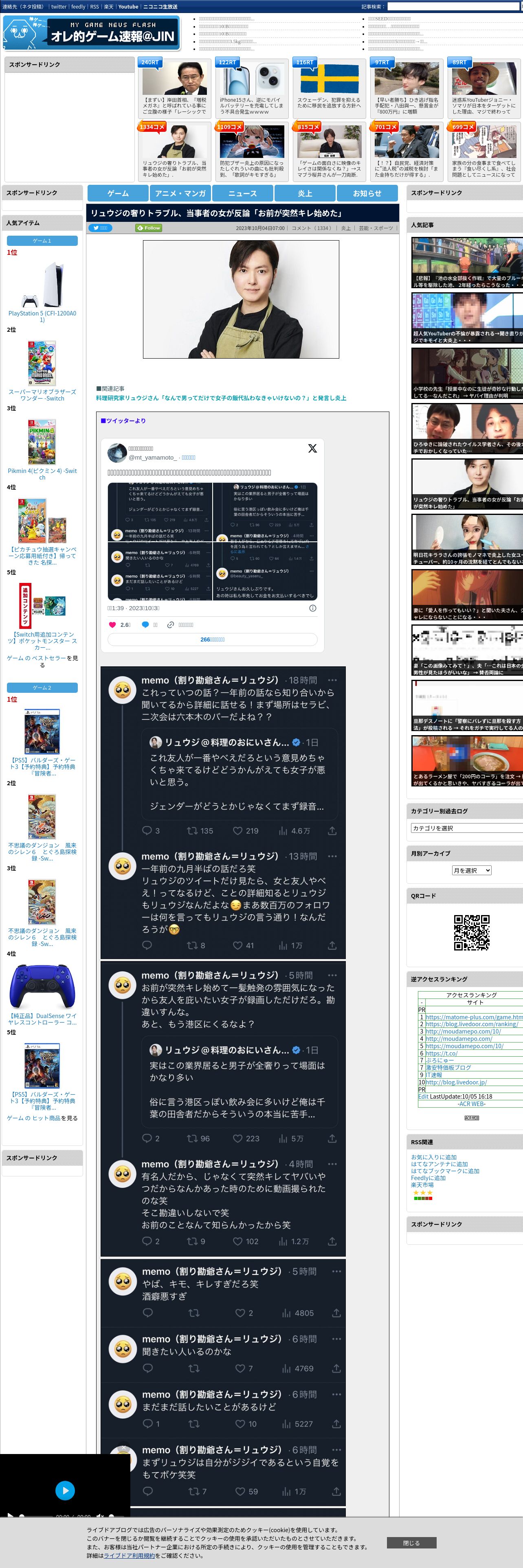Open the 芸能・スポーツ category link
523x1568 pixels.
click(x=376, y=228)
